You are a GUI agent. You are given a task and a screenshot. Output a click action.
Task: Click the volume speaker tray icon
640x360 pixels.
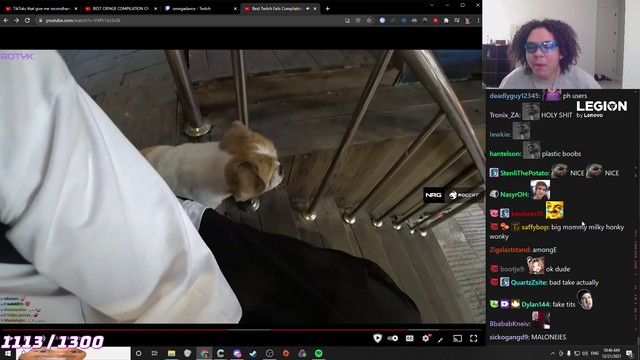tap(585, 353)
